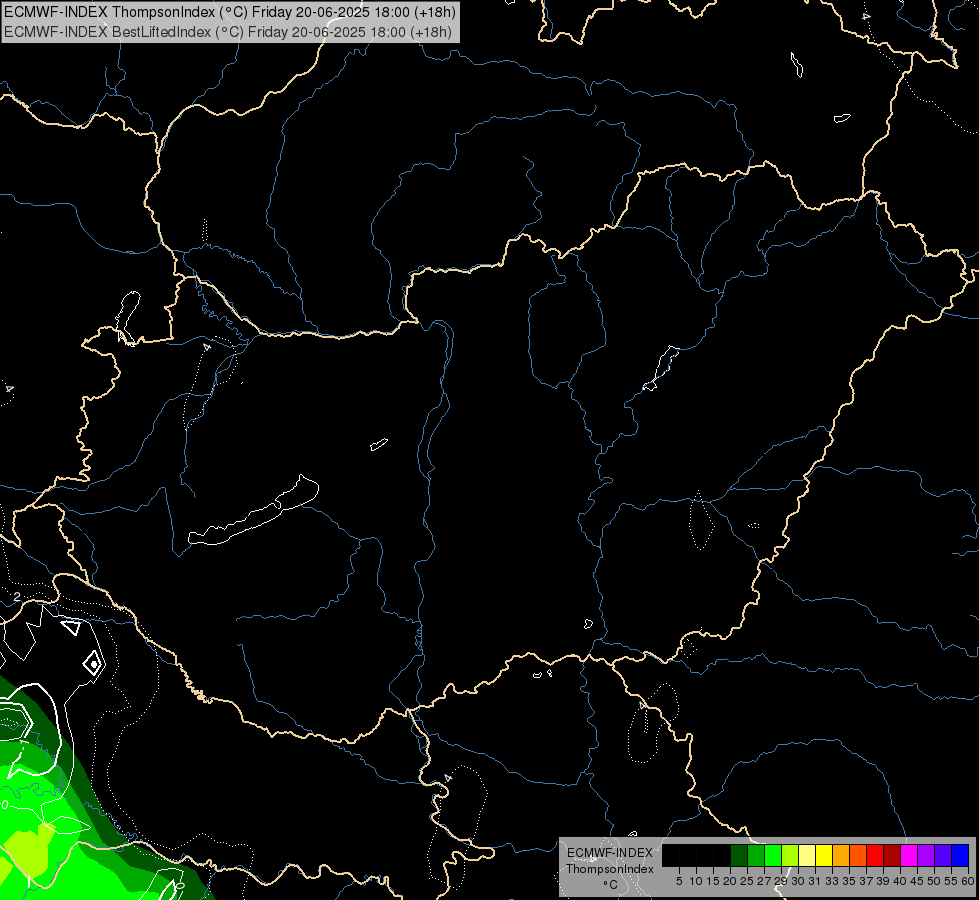The image size is (979, 900).
Task: Click the lime 29–30 legend swatch
Action: [790, 855]
